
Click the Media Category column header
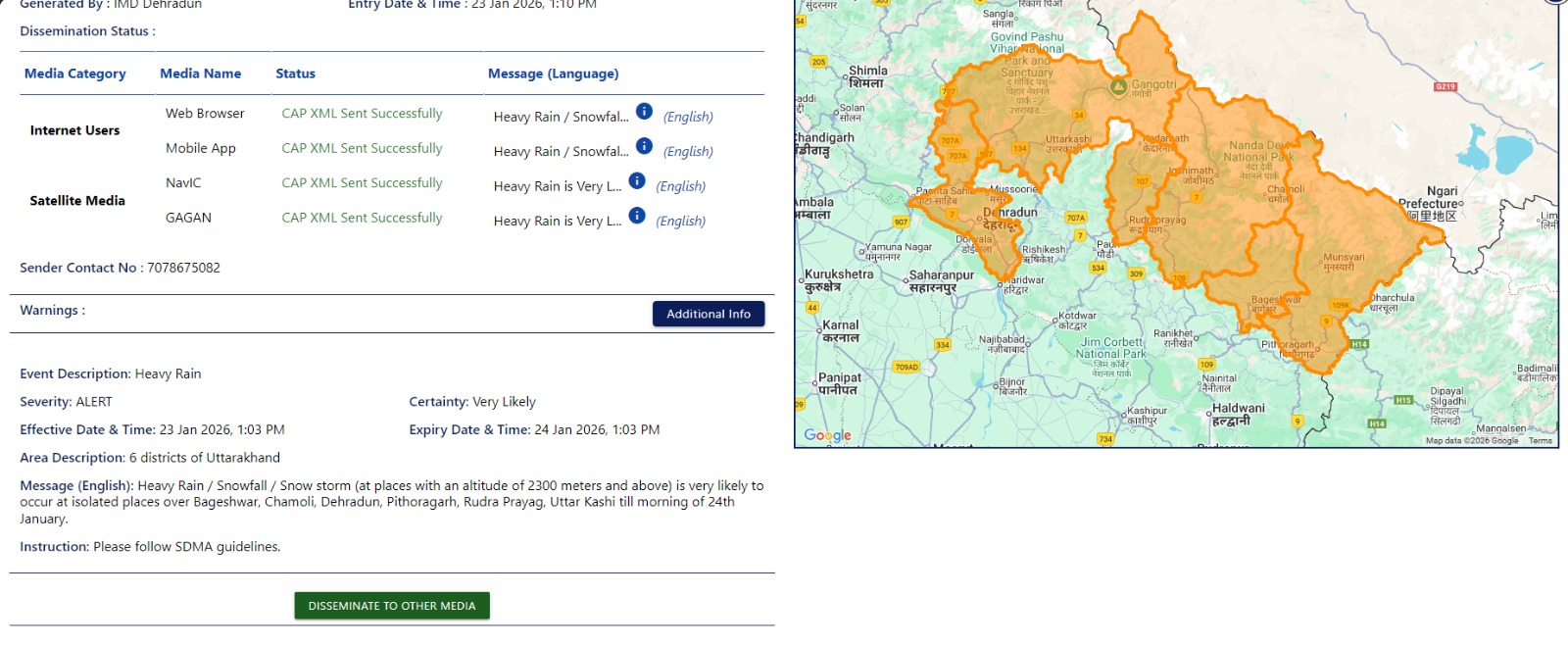pos(75,74)
